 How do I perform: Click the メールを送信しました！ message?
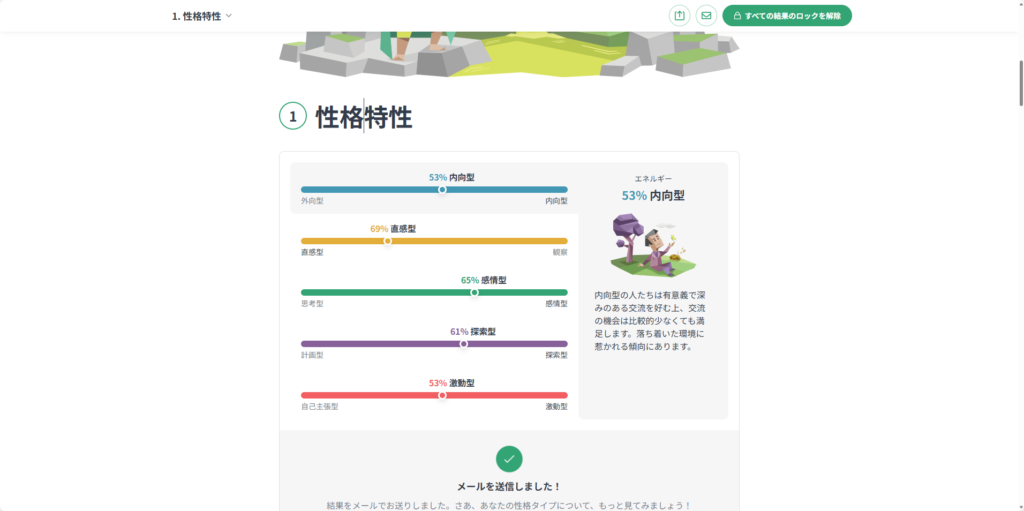click(509, 487)
